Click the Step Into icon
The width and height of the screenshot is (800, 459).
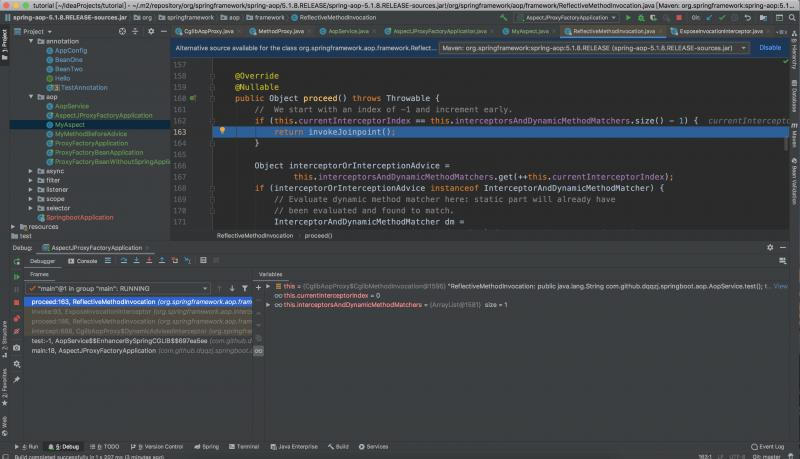click(136, 261)
